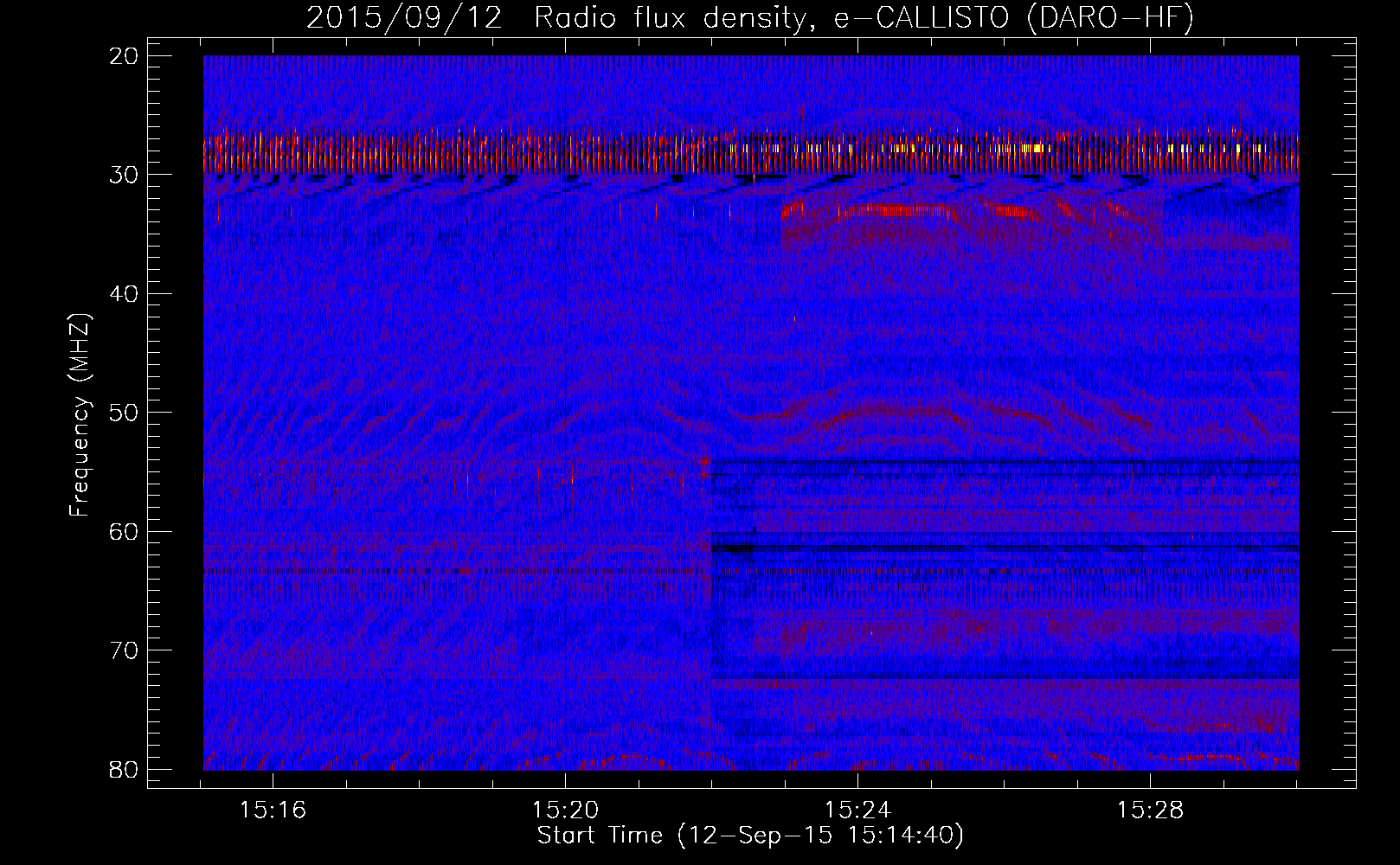Click the 15:28 time tick label

[1150, 811]
